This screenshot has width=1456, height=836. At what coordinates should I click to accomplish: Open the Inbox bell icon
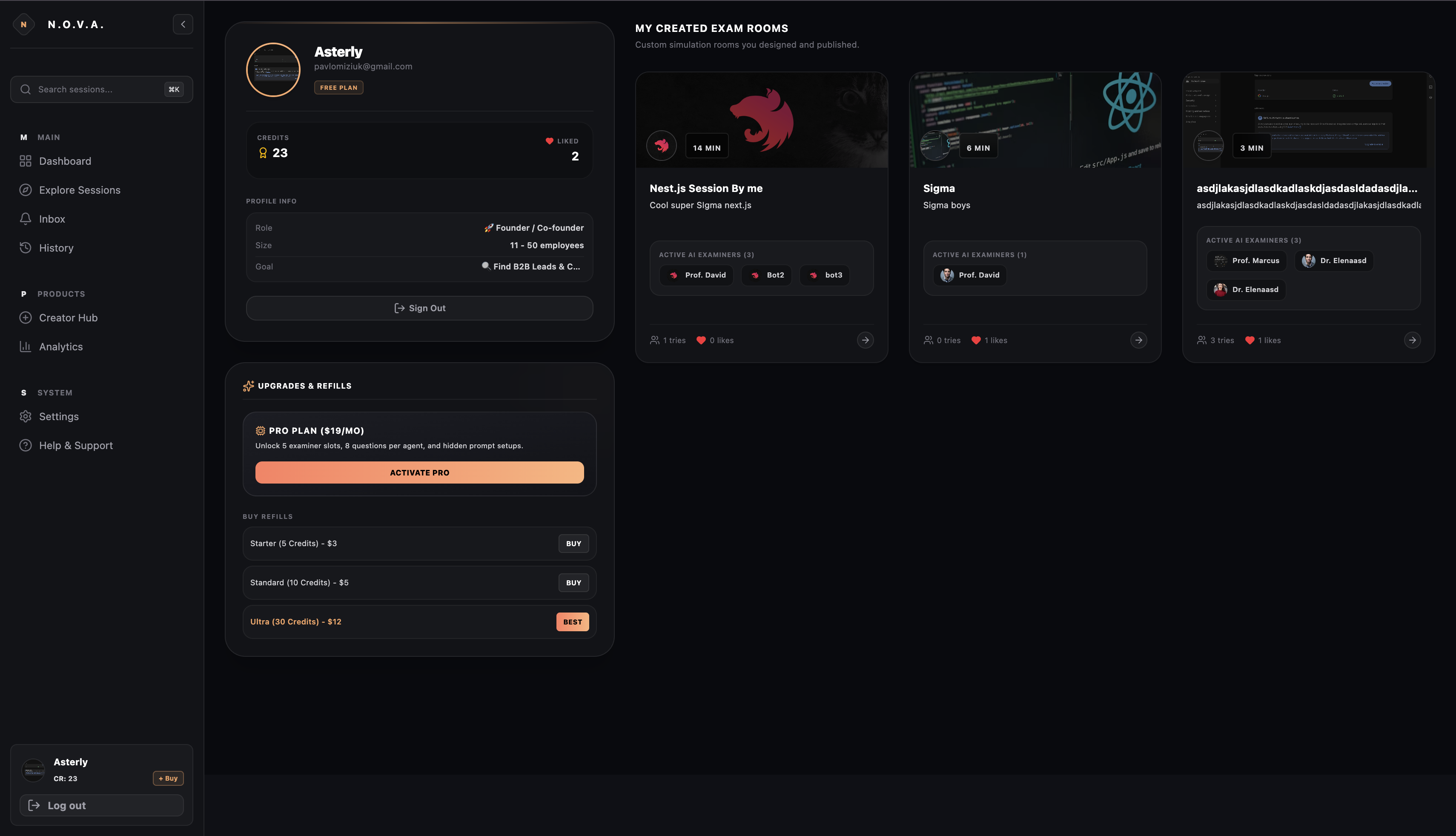25,219
